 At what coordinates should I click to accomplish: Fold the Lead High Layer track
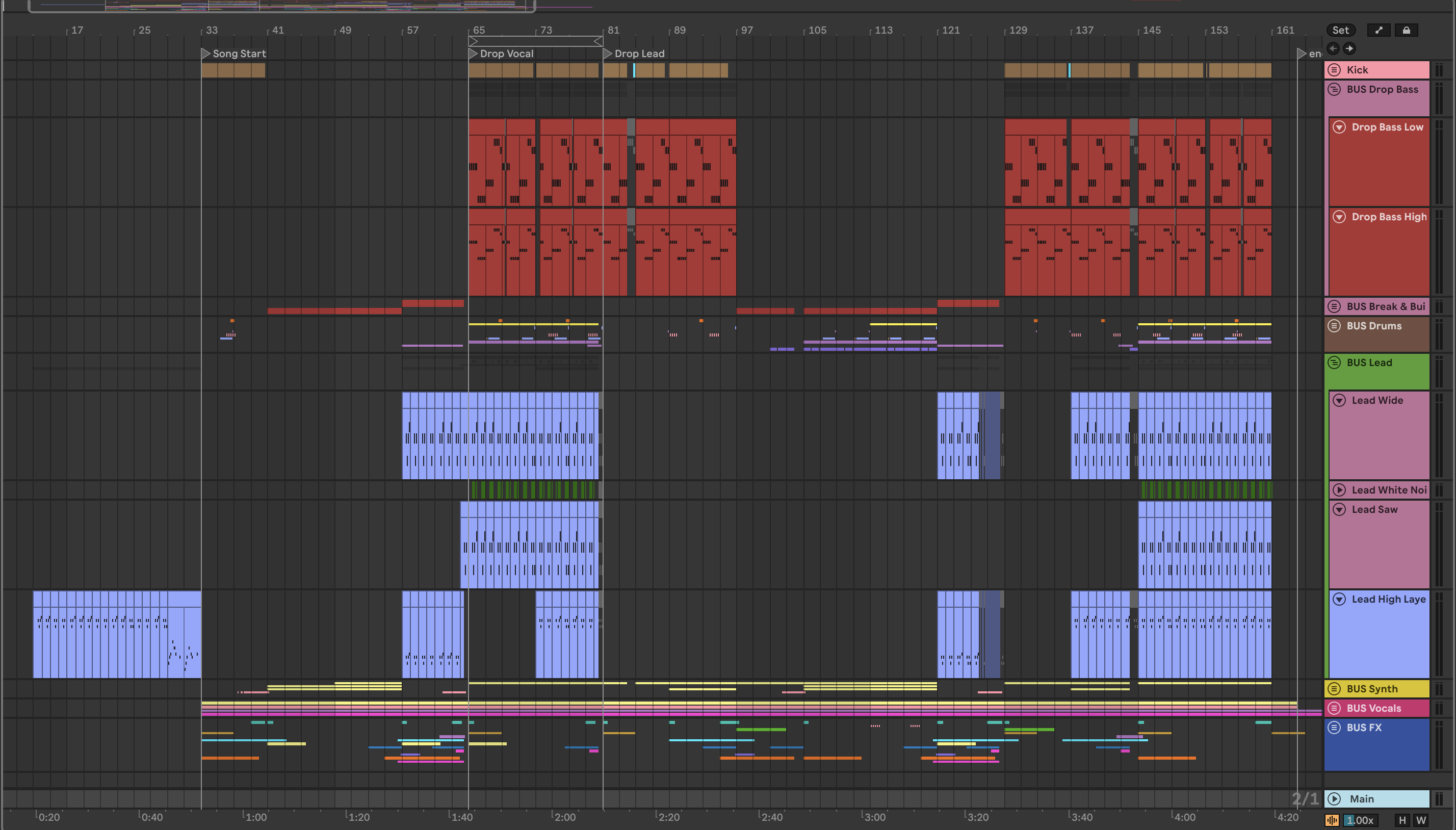coord(1339,599)
